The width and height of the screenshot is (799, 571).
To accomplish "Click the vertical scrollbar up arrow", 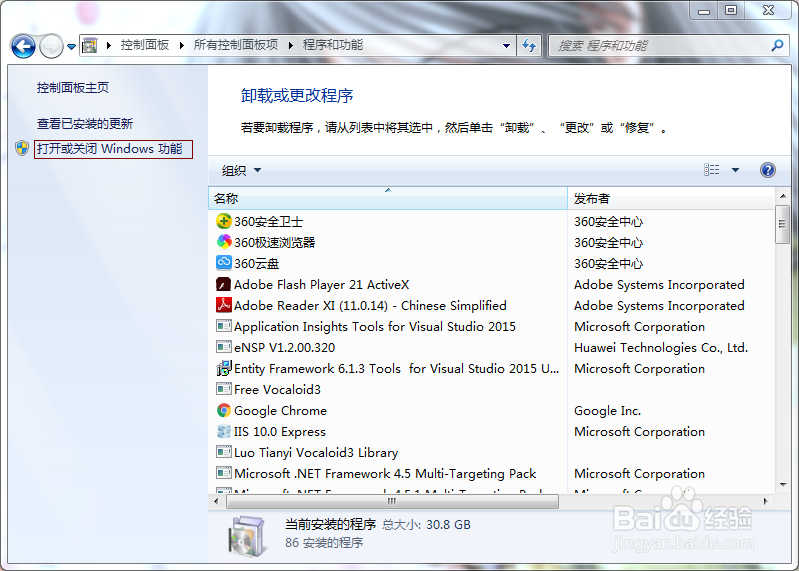I will [x=783, y=196].
